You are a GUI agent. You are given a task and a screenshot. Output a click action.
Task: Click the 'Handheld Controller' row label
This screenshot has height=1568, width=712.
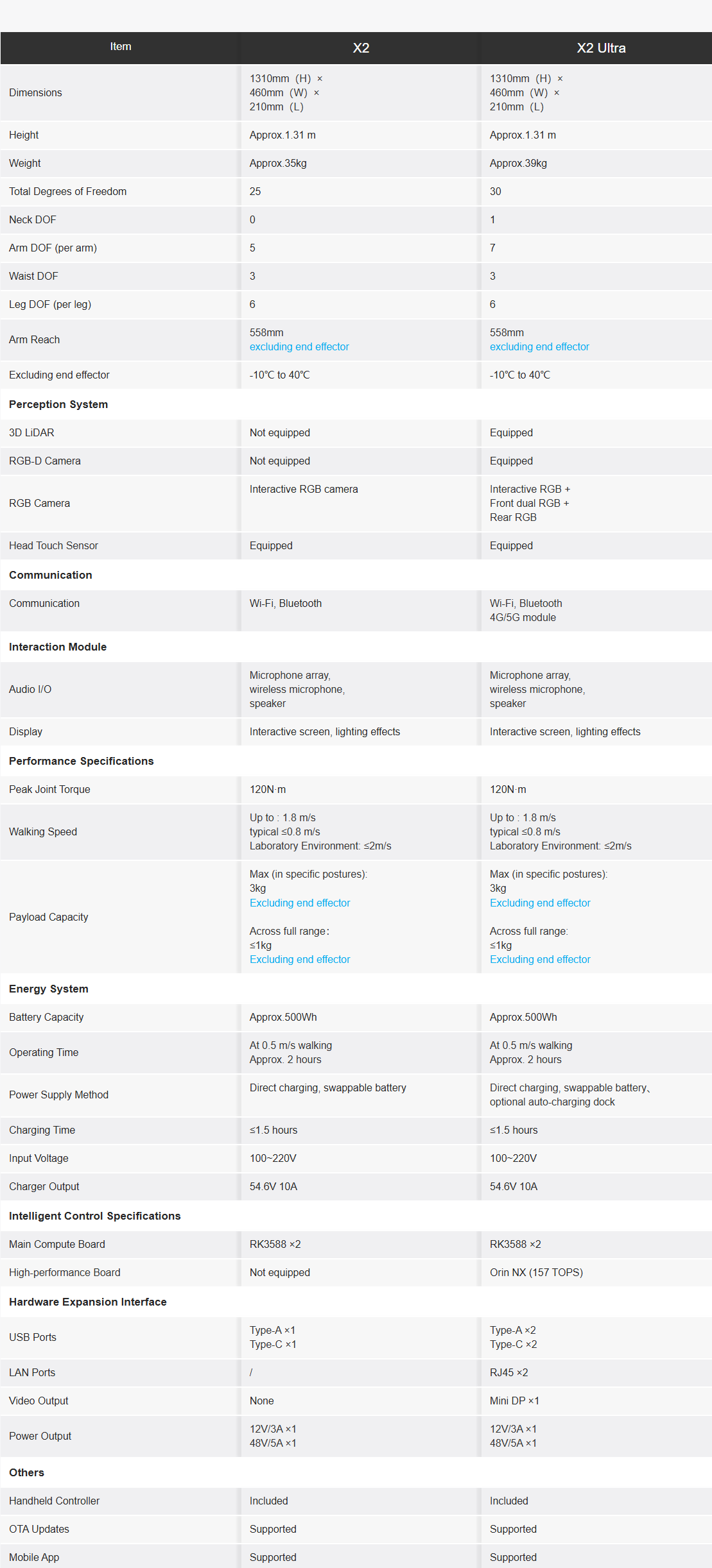[55, 1501]
